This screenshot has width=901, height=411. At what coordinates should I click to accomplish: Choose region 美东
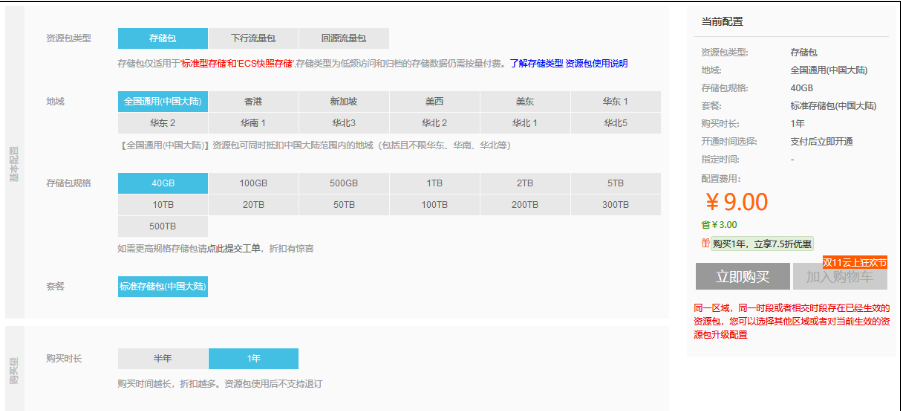pyautogui.click(x=525, y=102)
